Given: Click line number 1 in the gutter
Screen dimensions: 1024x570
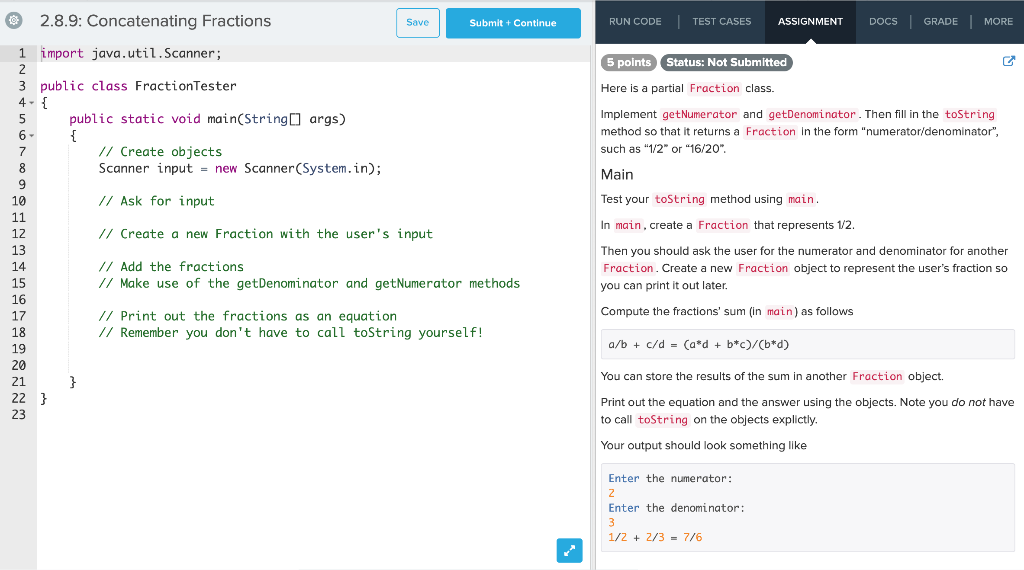Looking at the screenshot, I should [22, 54].
